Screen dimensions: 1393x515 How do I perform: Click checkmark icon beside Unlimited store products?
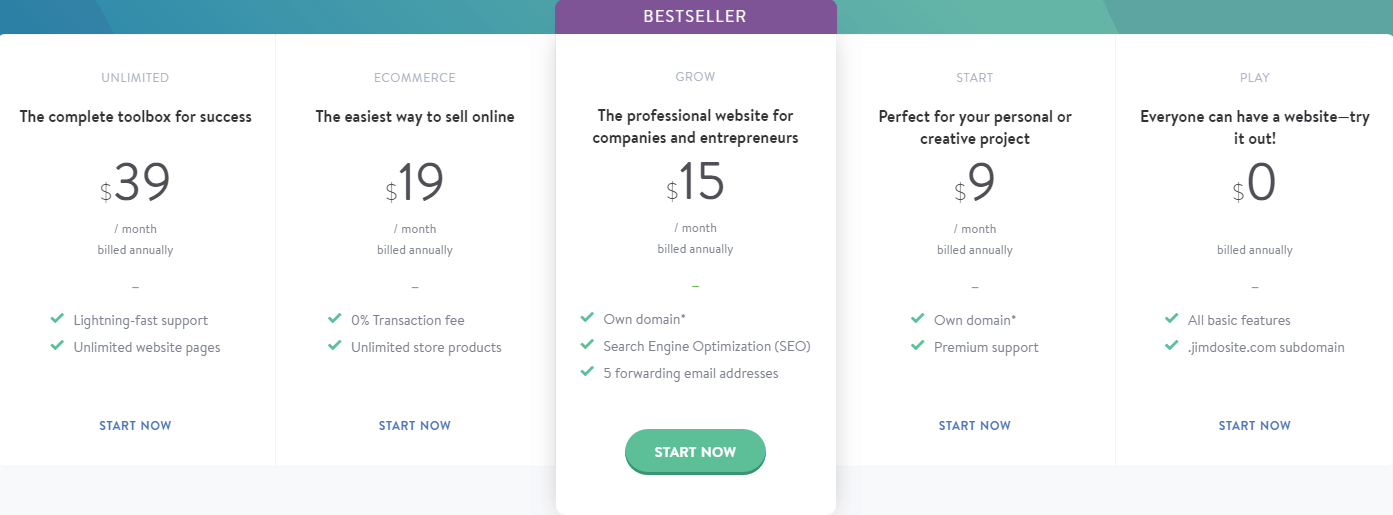(335, 346)
